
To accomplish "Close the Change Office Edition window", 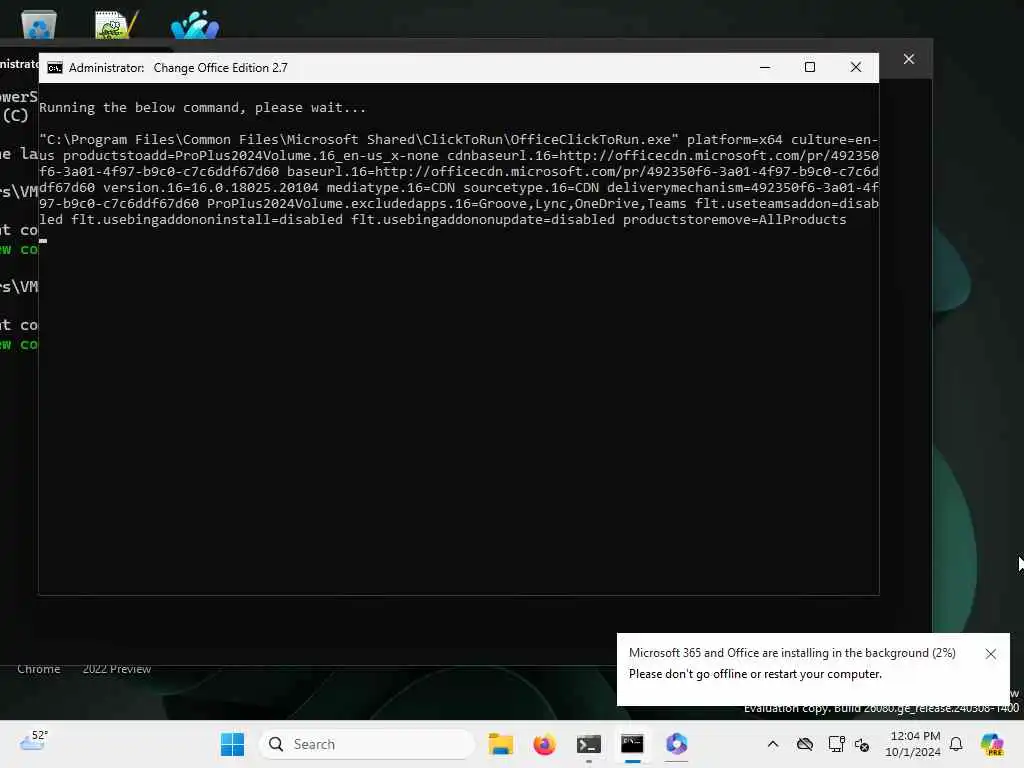I will (x=856, y=67).
